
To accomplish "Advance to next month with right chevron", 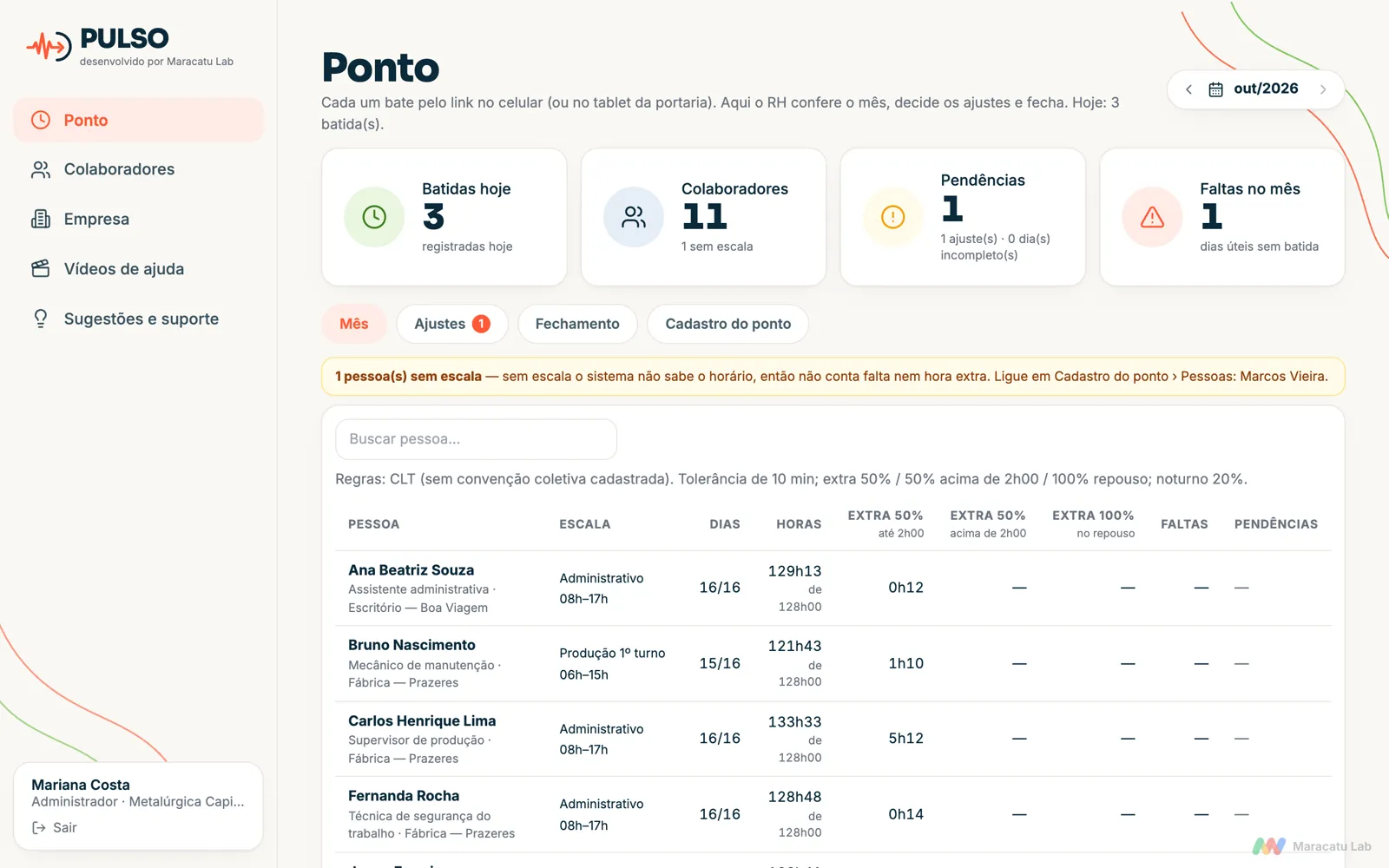I will (x=1323, y=89).
